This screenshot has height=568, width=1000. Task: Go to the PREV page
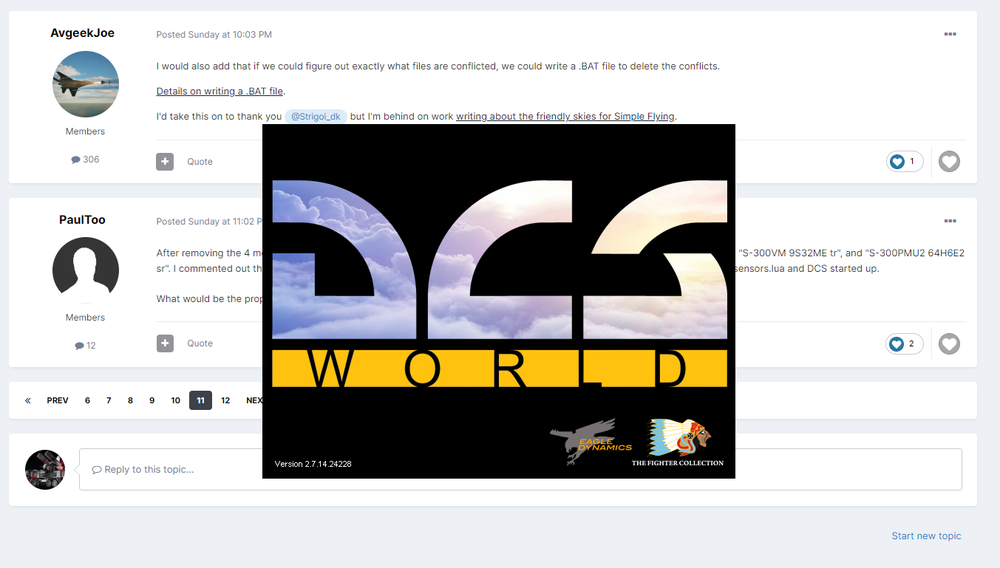click(x=57, y=400)
